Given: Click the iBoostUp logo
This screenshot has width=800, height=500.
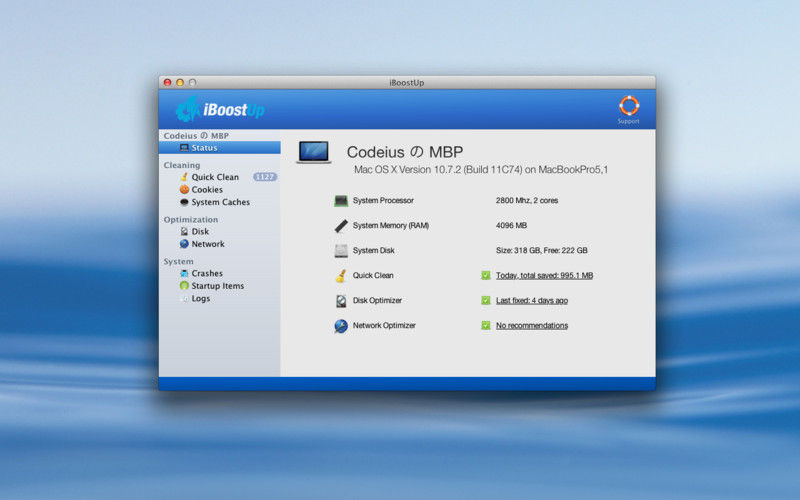Looking at the screenshot, I should (220, 109).
